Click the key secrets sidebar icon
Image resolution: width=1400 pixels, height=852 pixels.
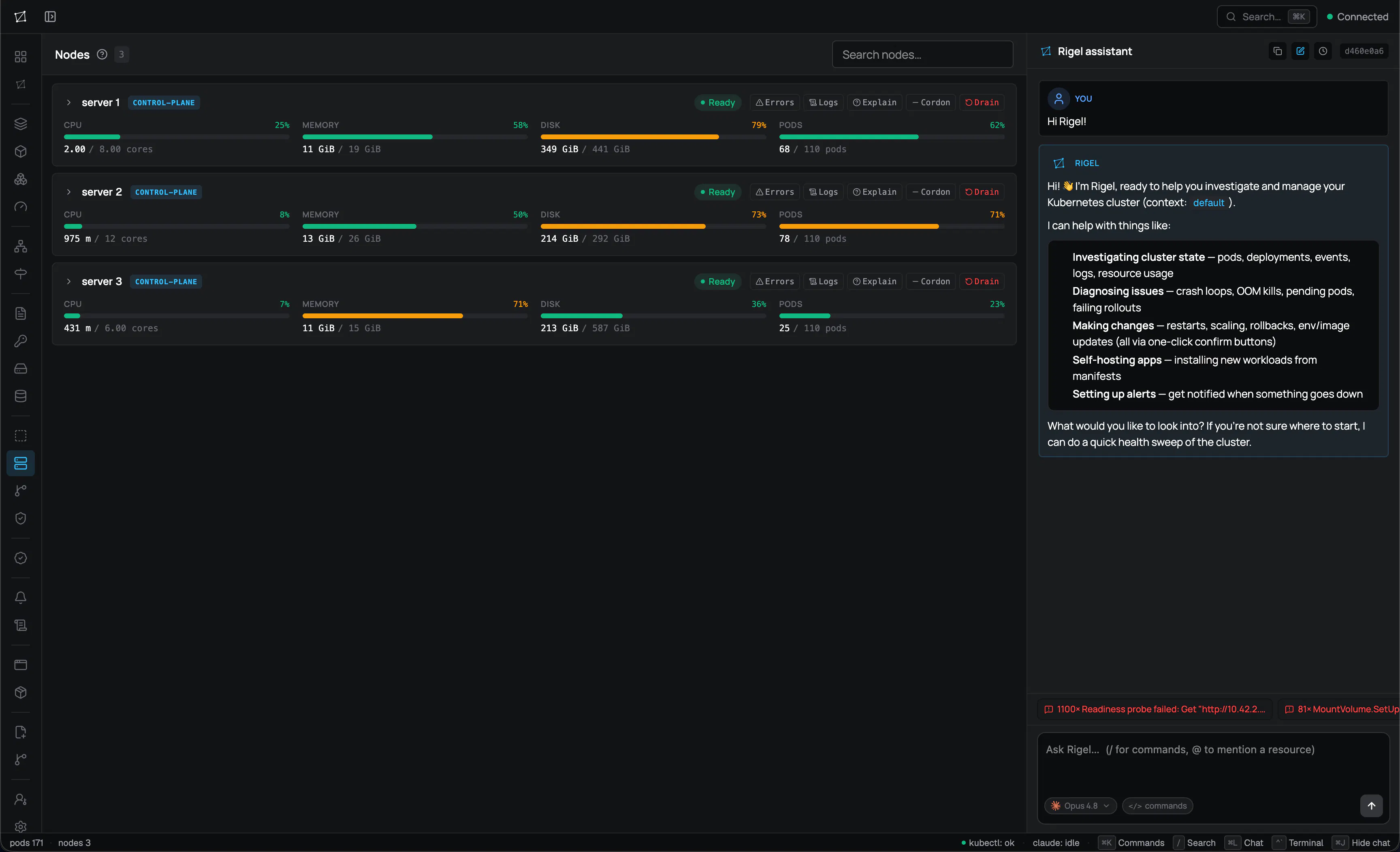[20, 341]
